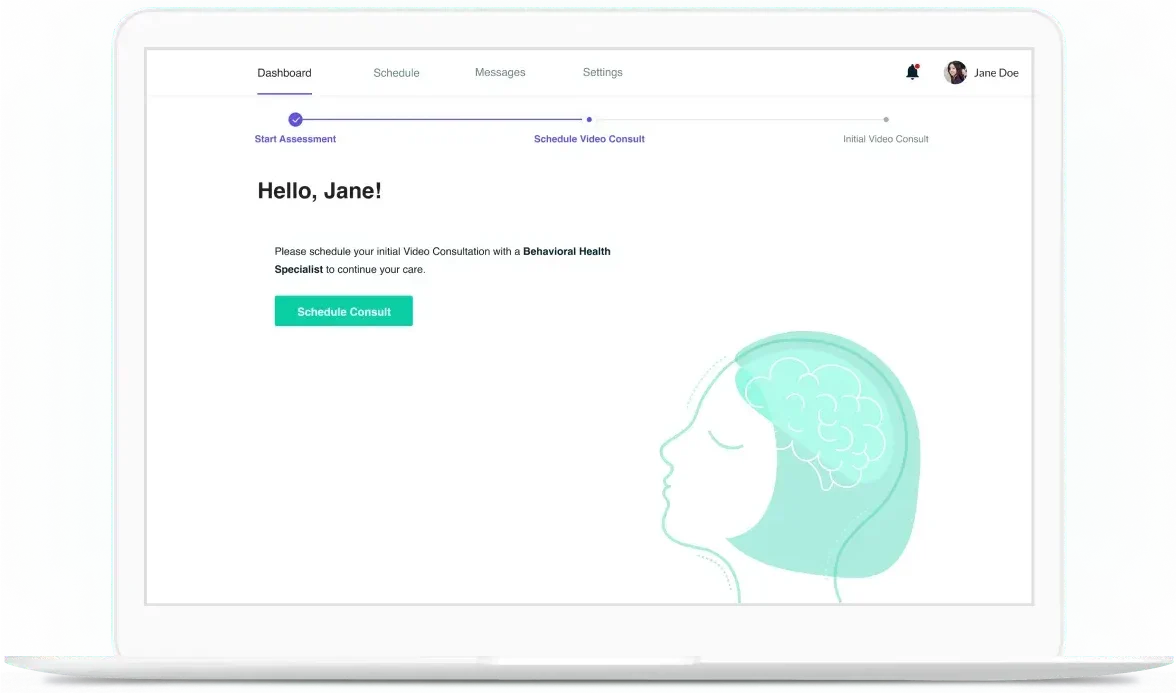Image resolution: width=1176 pixels, height=693 pixels.
Task: Select the Initial Video Consult step dot
Action: pyautogui.click(x=886, y=119)
